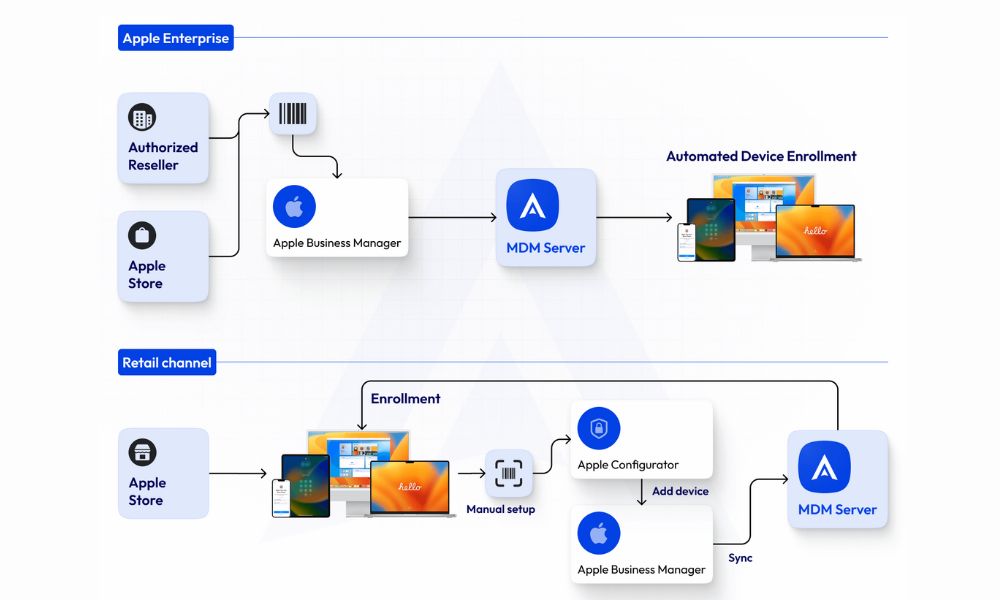Click 'MDM Server' text in Apple Enterprise section
The width and height of the screenshot is (1000, 600).
point(545,248)
